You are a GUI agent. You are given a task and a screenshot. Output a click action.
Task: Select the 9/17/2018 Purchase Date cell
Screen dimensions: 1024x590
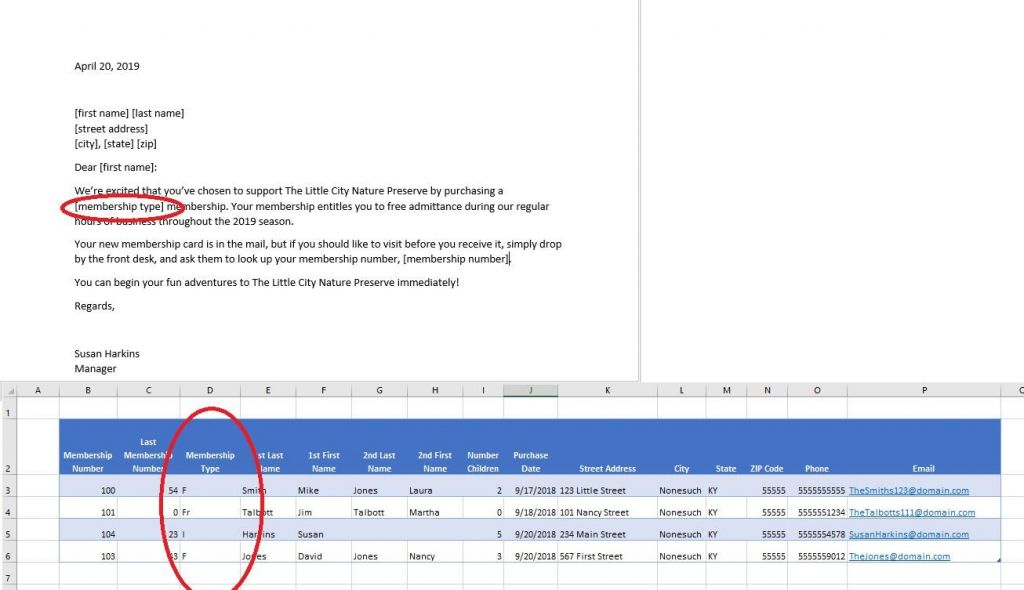coord(530,490)
